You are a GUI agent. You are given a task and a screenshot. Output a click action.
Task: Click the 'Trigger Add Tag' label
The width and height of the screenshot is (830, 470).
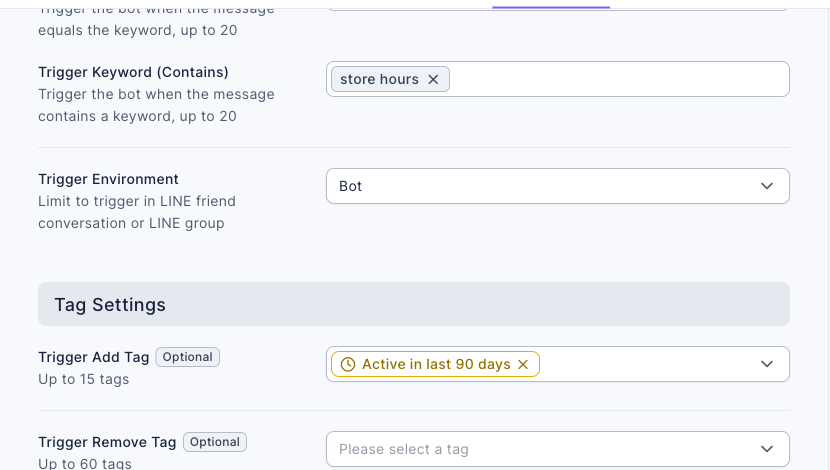coord(94,358)
